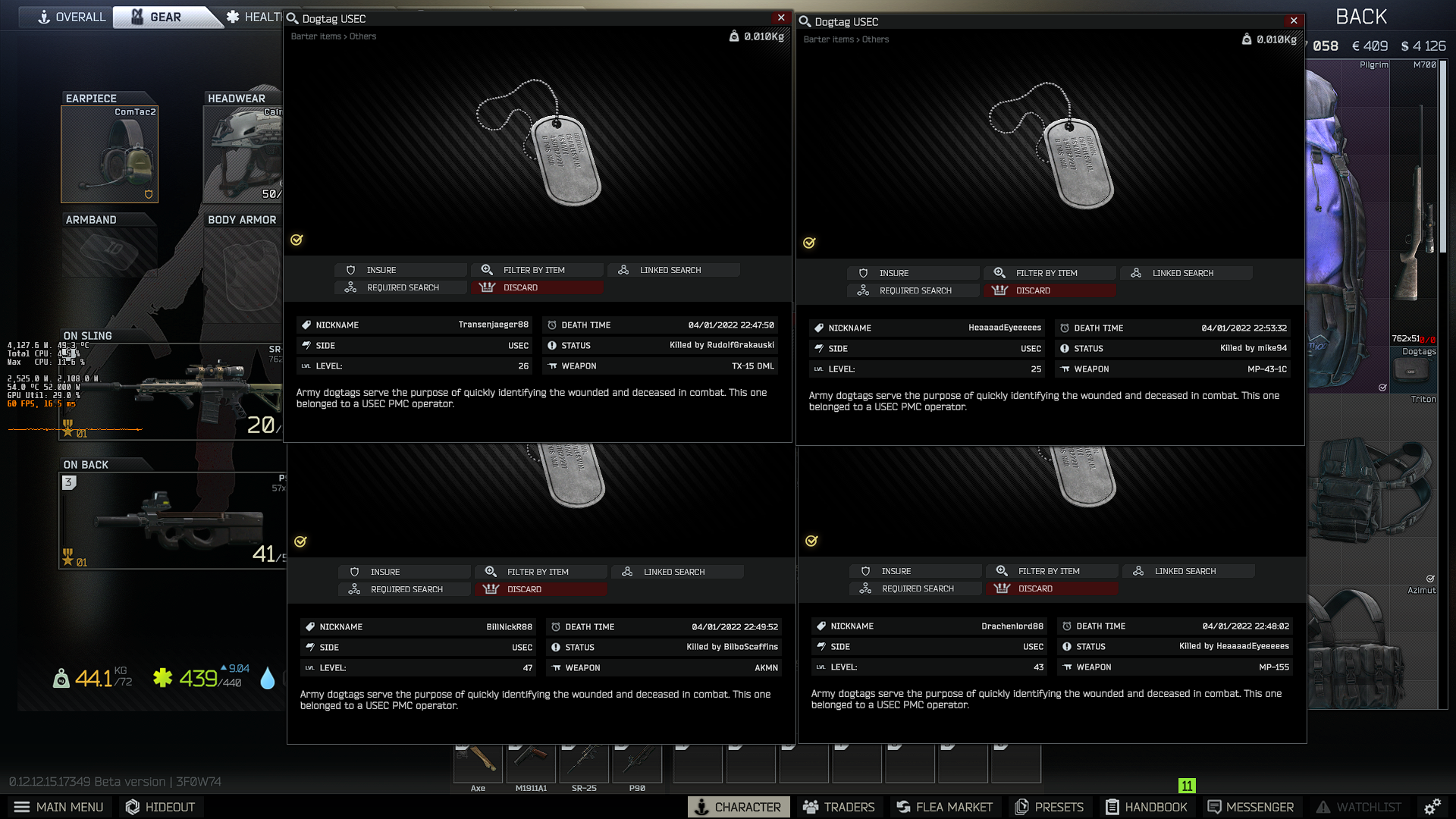Open settings gear icon in bottom bar
Viewport: 1456px width, 819px height.
click(x=1432, y=807)
